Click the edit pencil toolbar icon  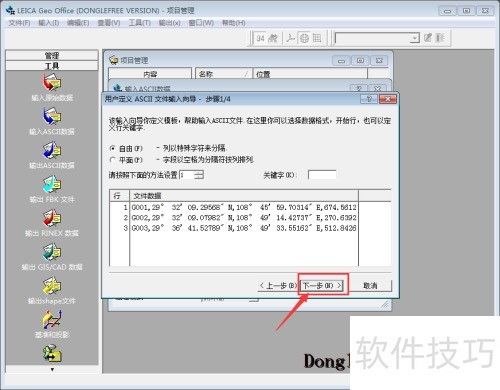[428, 38]
